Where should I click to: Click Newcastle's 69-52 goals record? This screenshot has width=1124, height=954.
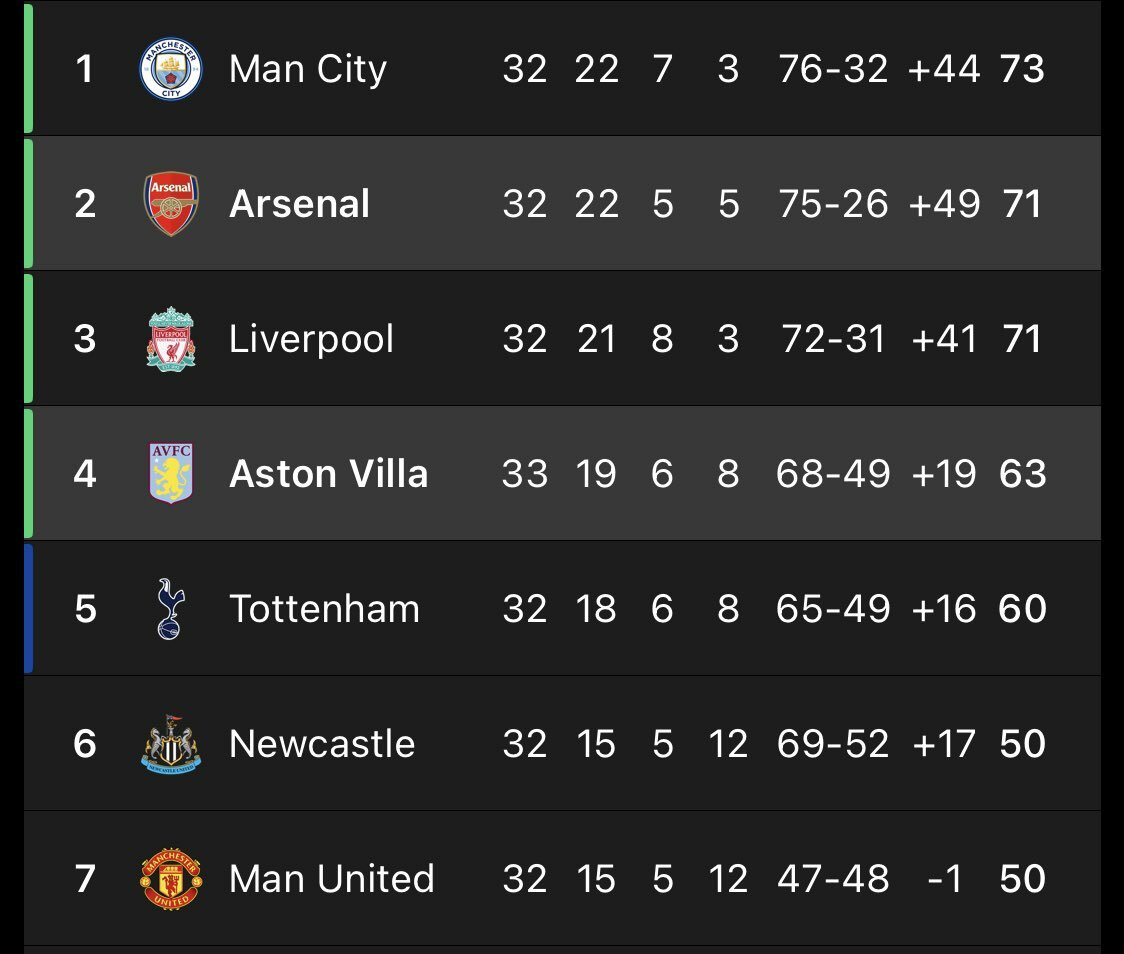pyautogui.click(x=833, y=744)
